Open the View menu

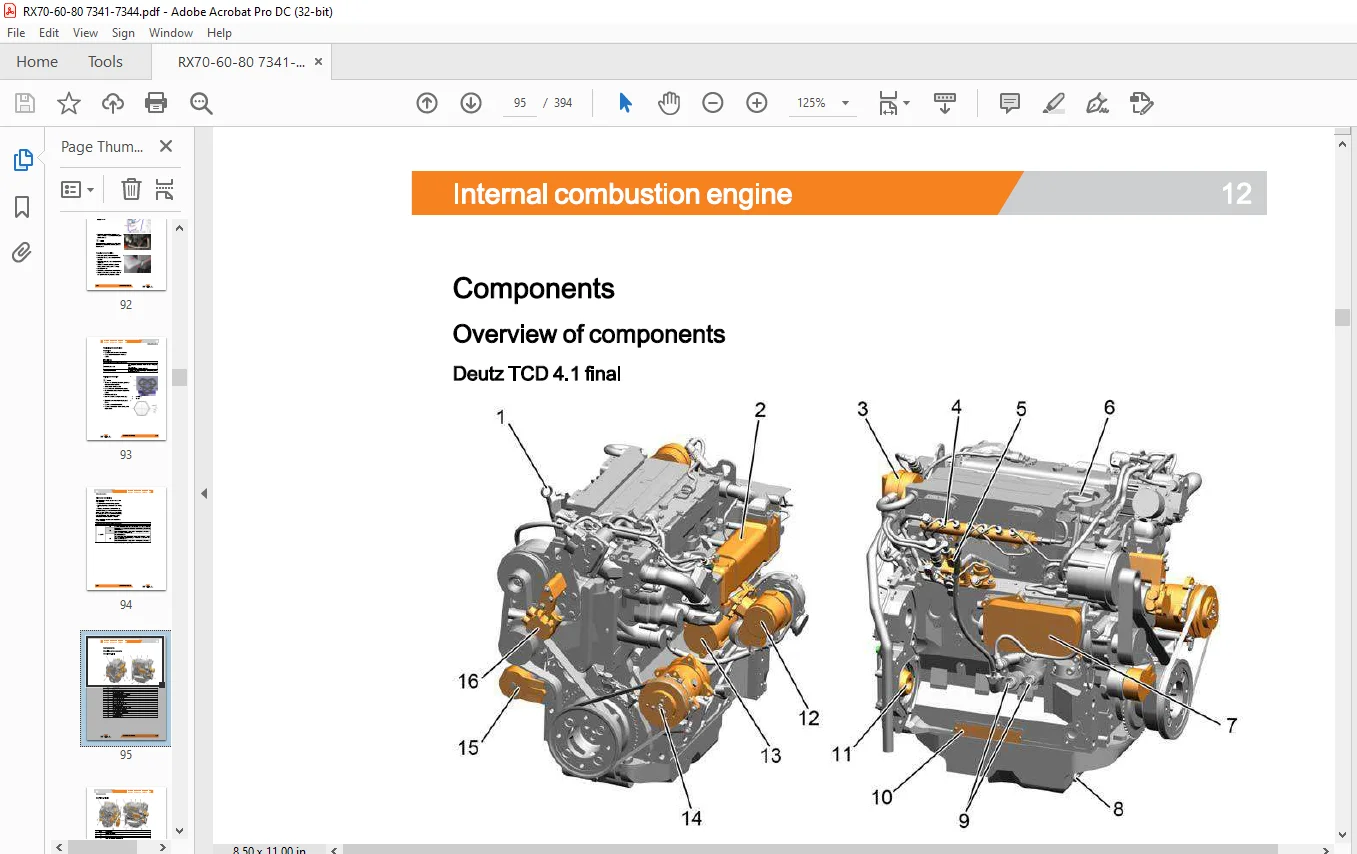coord(86,33)
